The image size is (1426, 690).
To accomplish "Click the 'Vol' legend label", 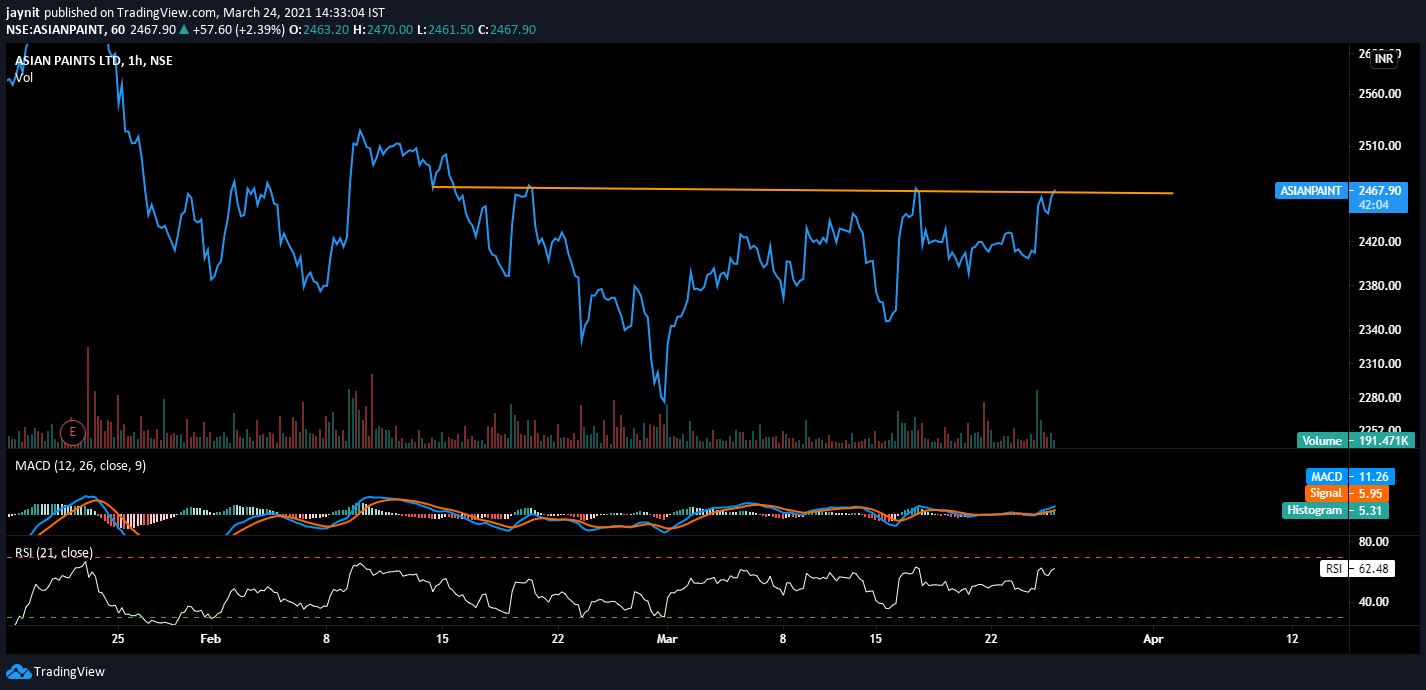I will pos(24,77).
